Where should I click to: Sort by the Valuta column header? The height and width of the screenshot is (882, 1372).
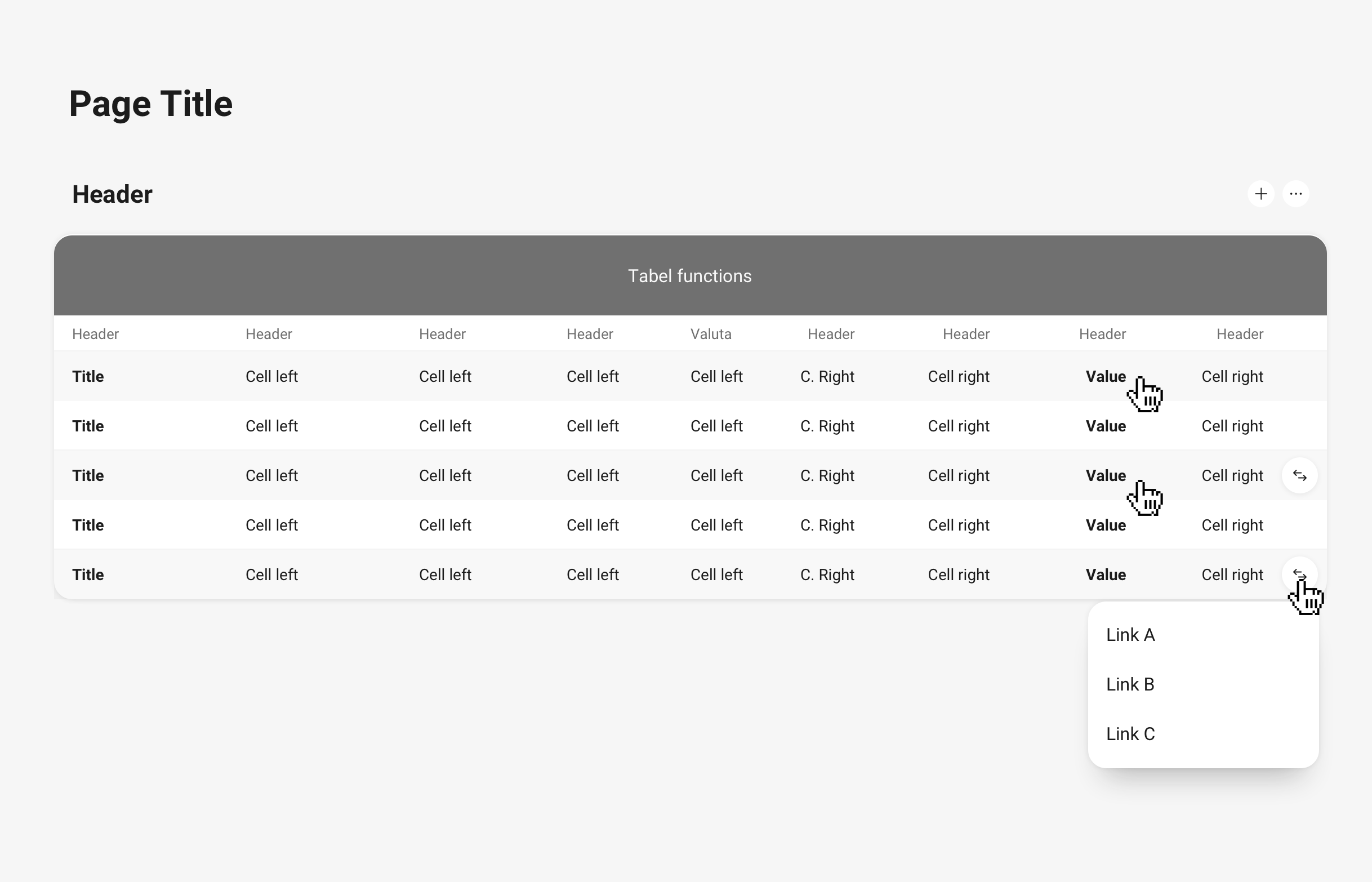(711, 333)
